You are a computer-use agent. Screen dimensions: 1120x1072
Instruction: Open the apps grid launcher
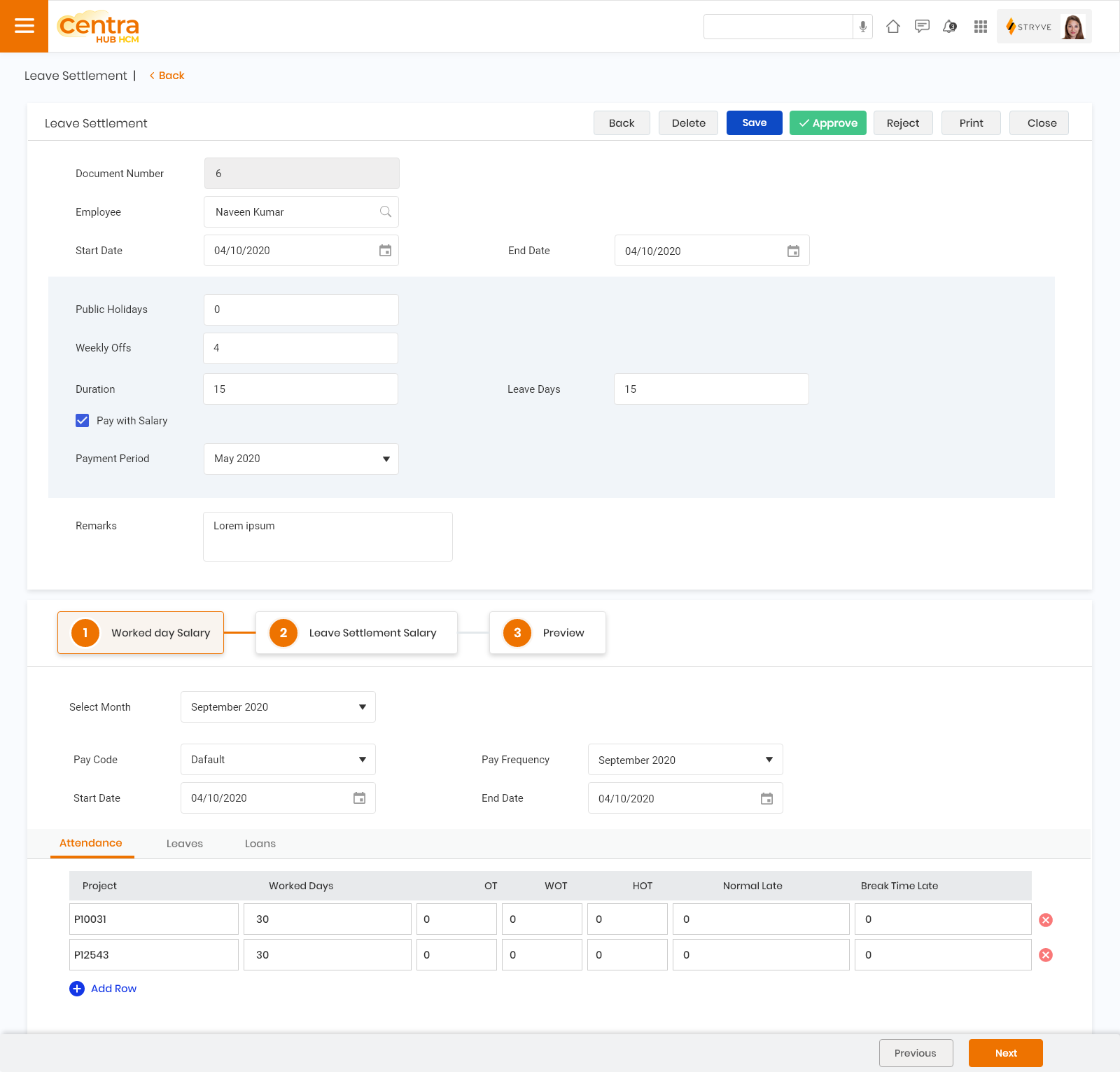coord(980,26)
